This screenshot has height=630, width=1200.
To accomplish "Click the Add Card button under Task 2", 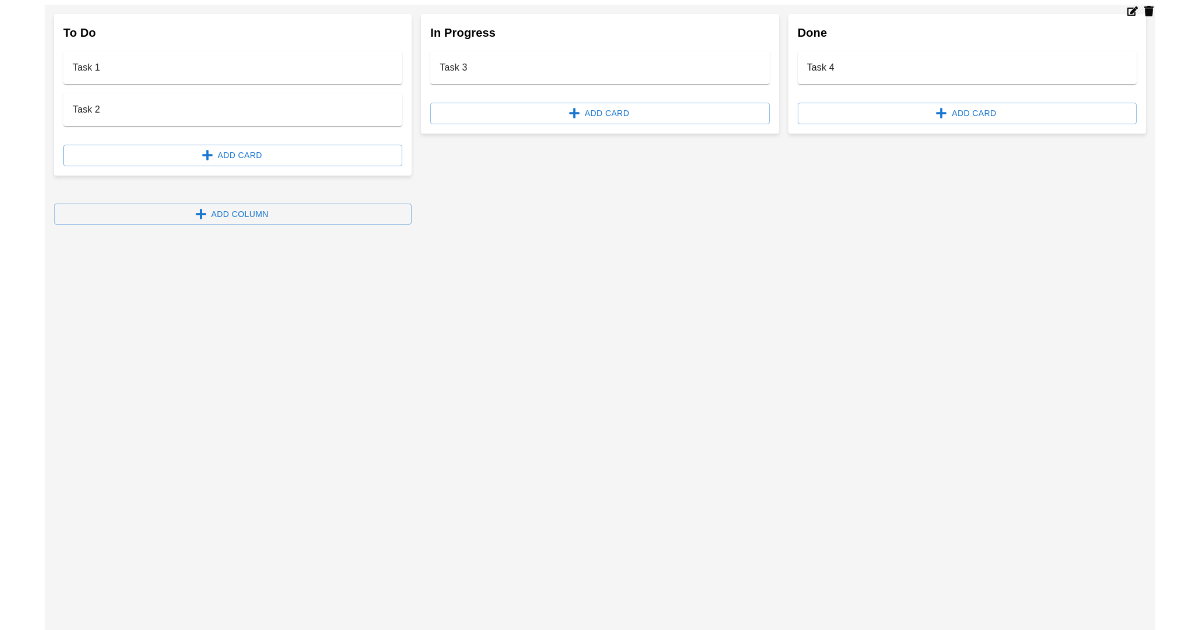I will (232, 155).
